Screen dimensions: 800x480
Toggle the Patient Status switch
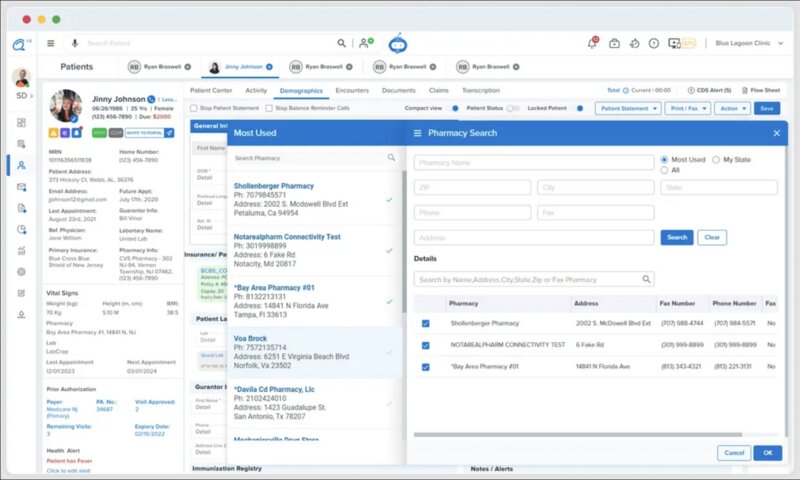(x=512, y=108)
